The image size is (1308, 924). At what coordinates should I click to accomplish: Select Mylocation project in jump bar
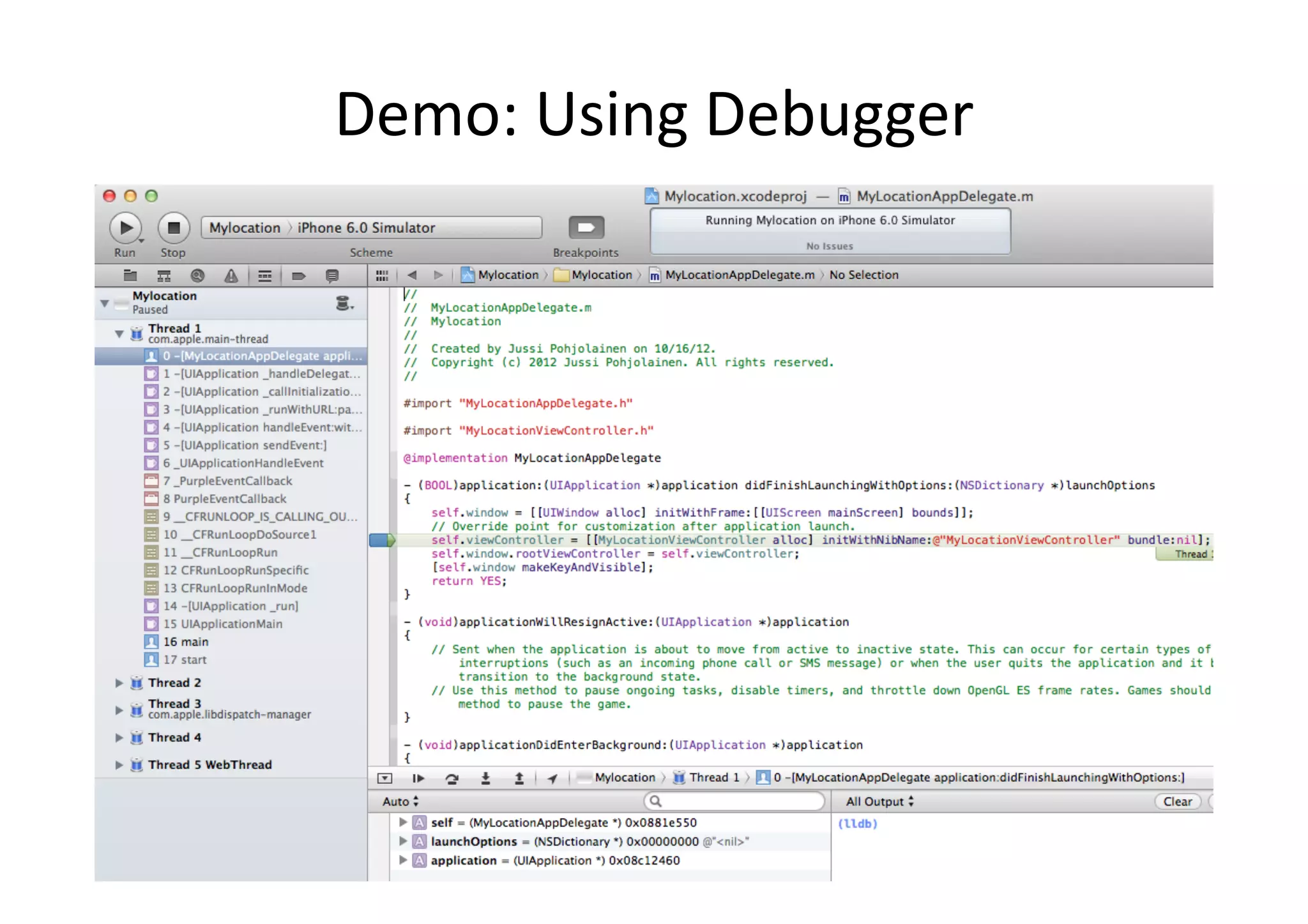(x=501, y=275)
